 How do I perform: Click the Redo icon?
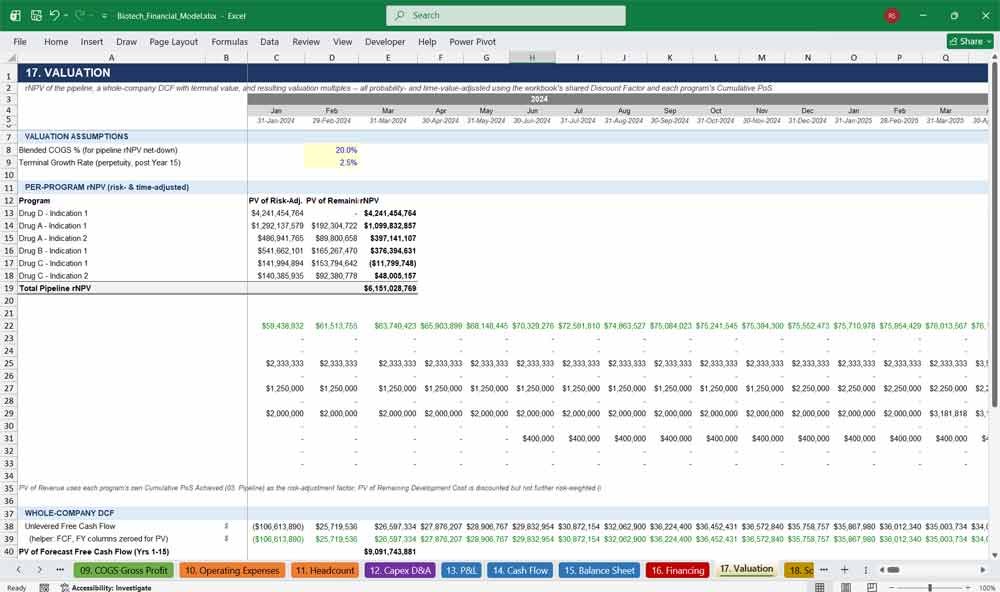[79, 15]
